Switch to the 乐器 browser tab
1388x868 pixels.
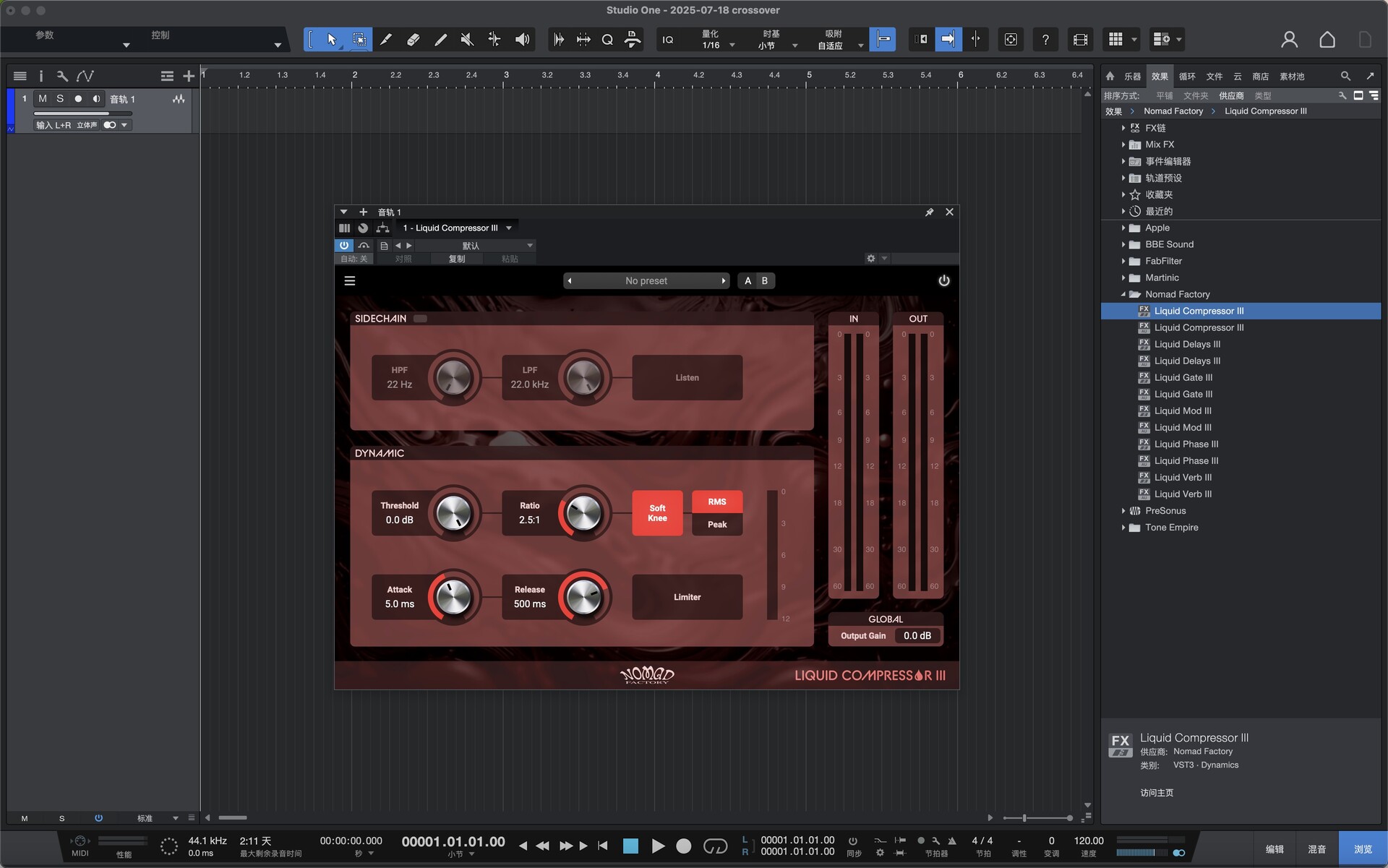point(1132,77)
